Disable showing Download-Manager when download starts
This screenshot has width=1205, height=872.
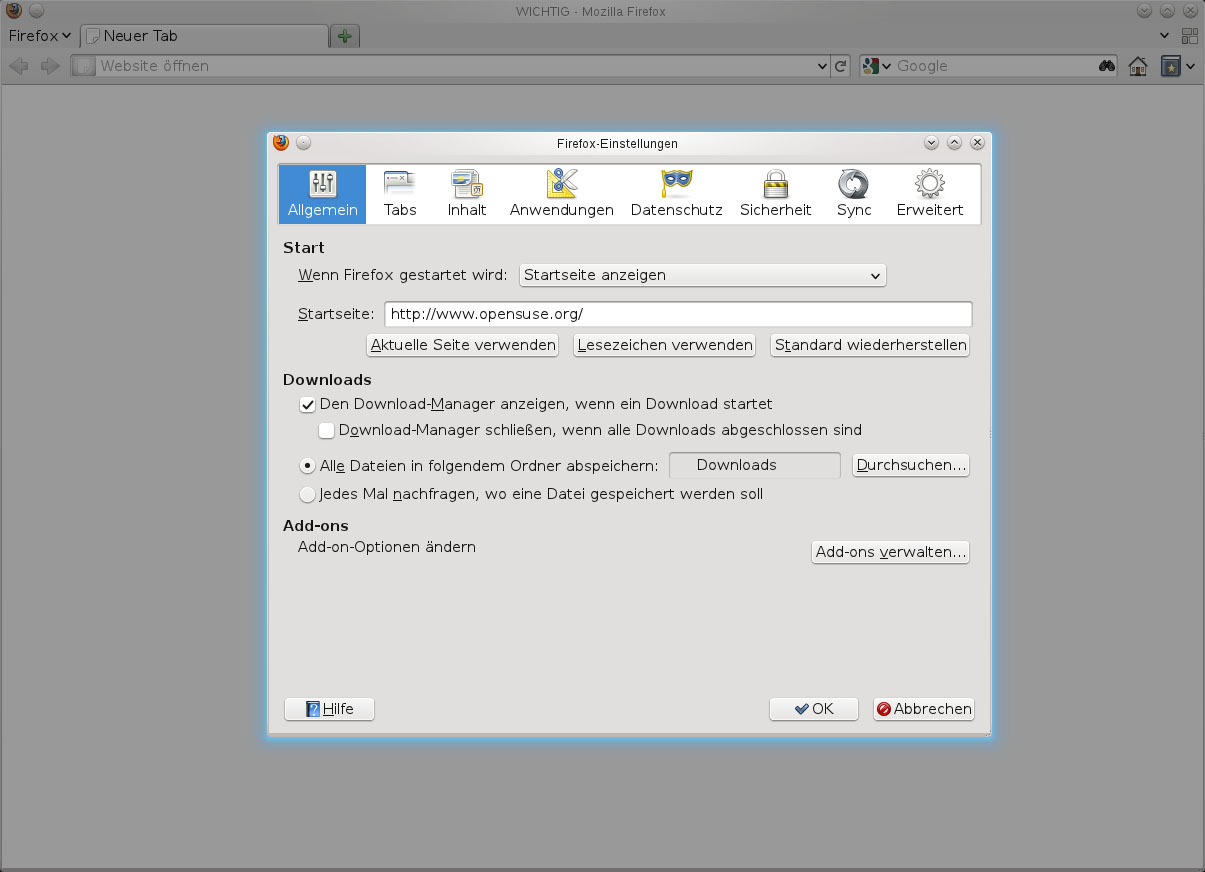tap(308, 404)
